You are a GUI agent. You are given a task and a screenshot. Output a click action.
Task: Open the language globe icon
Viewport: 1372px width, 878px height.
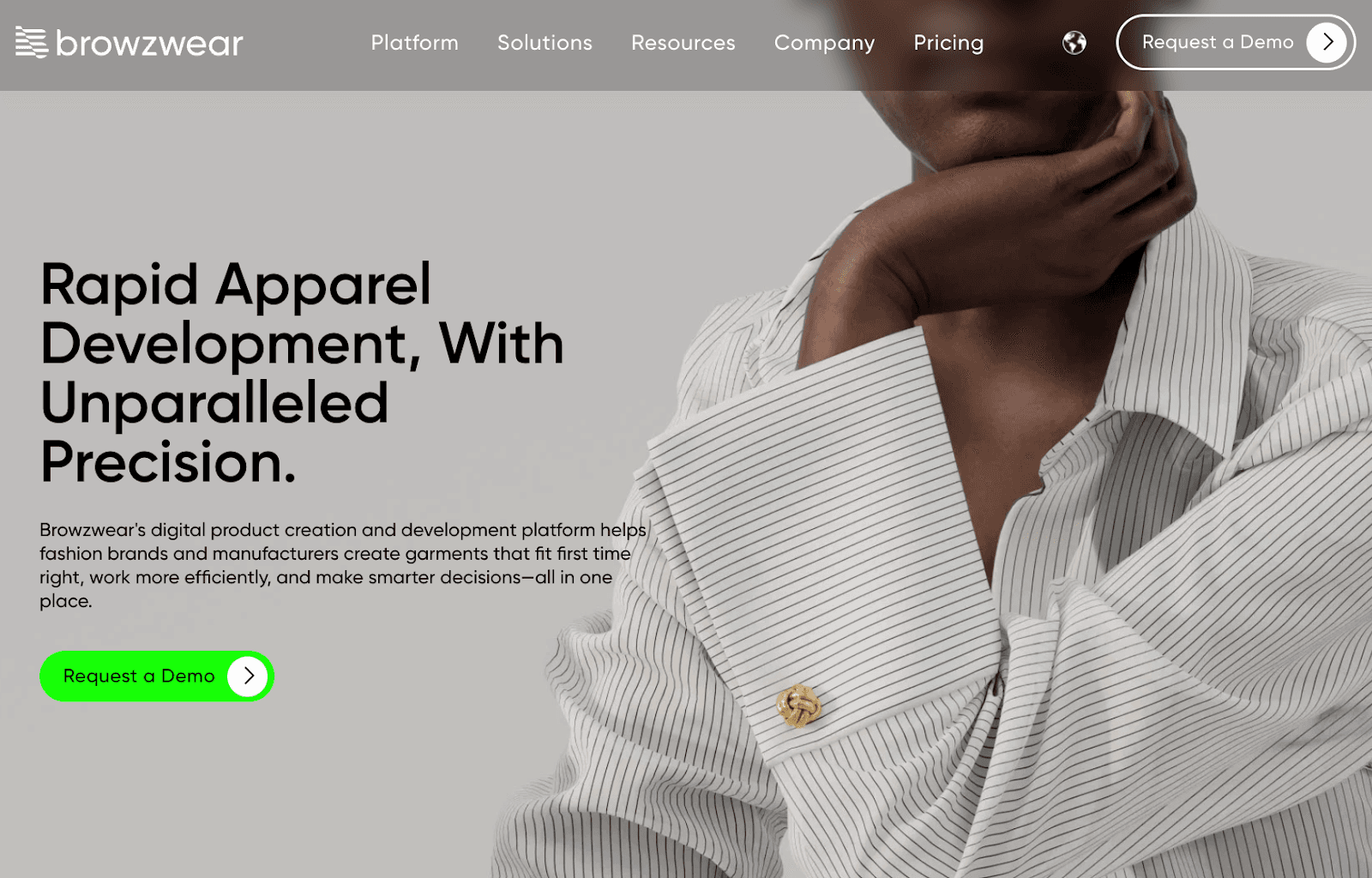pyautogui.click(x=1074, y=42)
